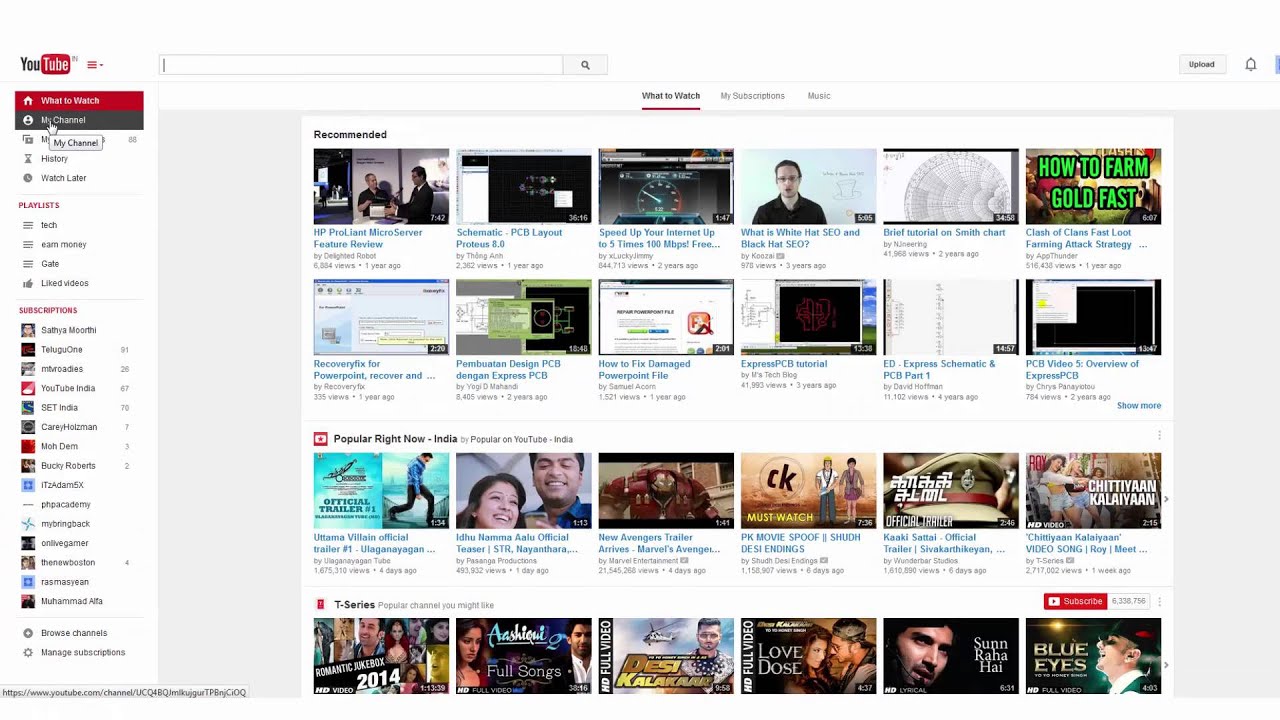Click the Muhammad Alfa channel avatar
Screen dimensions: 1280x720
tap(28, 601)
